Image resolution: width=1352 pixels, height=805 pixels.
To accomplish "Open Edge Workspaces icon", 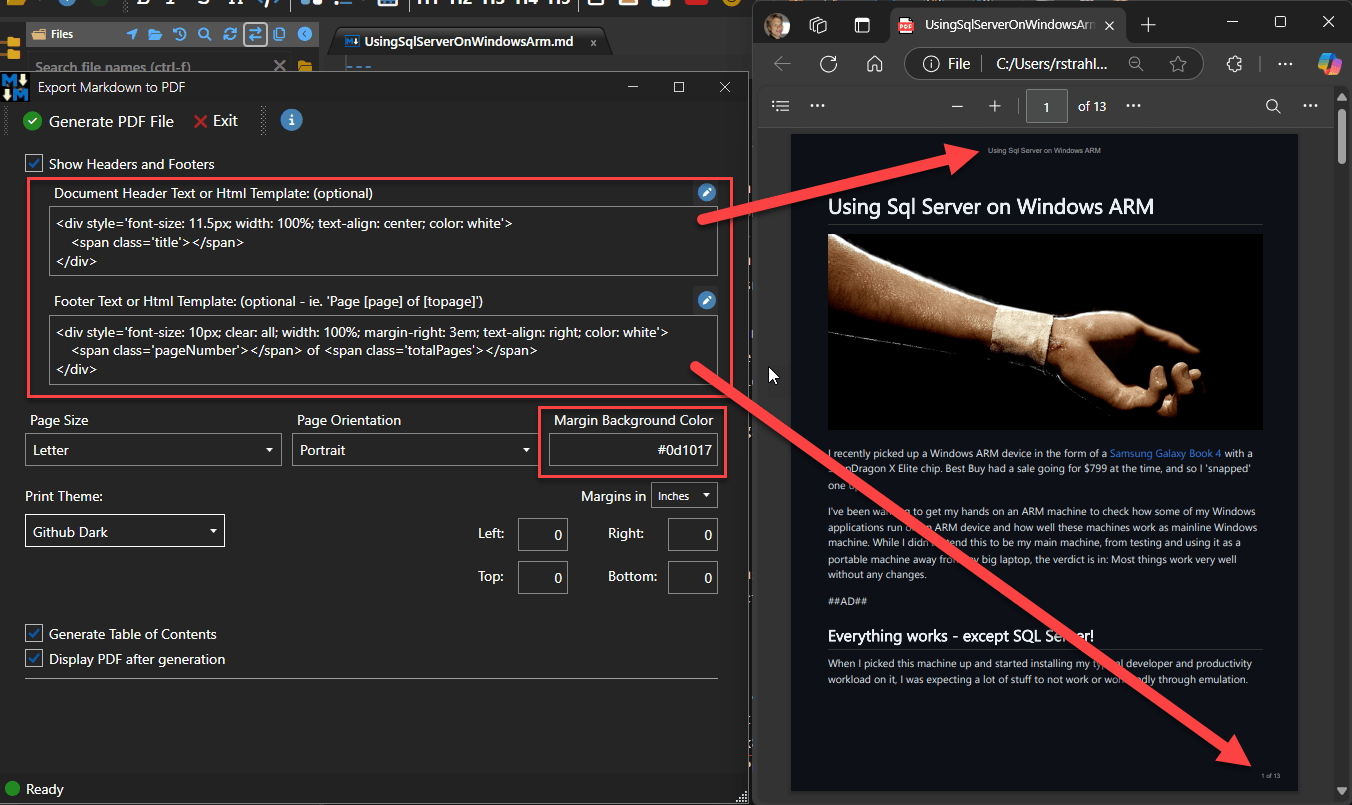I will [818, 24].
